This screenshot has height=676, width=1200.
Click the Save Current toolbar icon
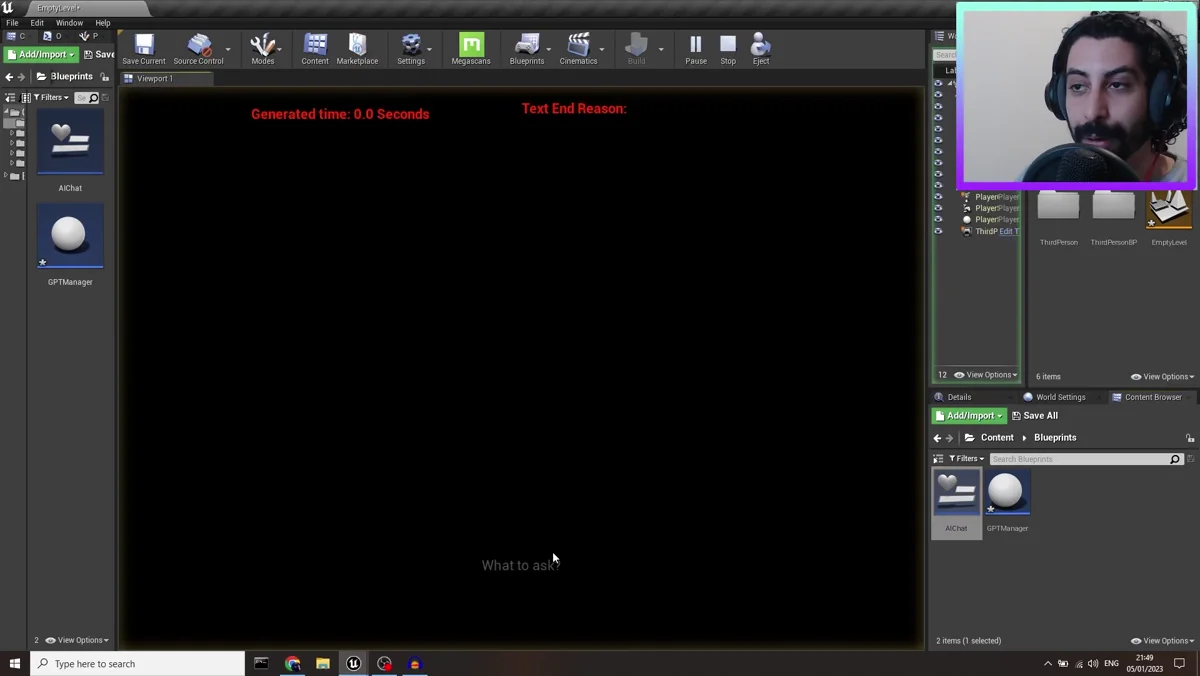tap(144, 48)
